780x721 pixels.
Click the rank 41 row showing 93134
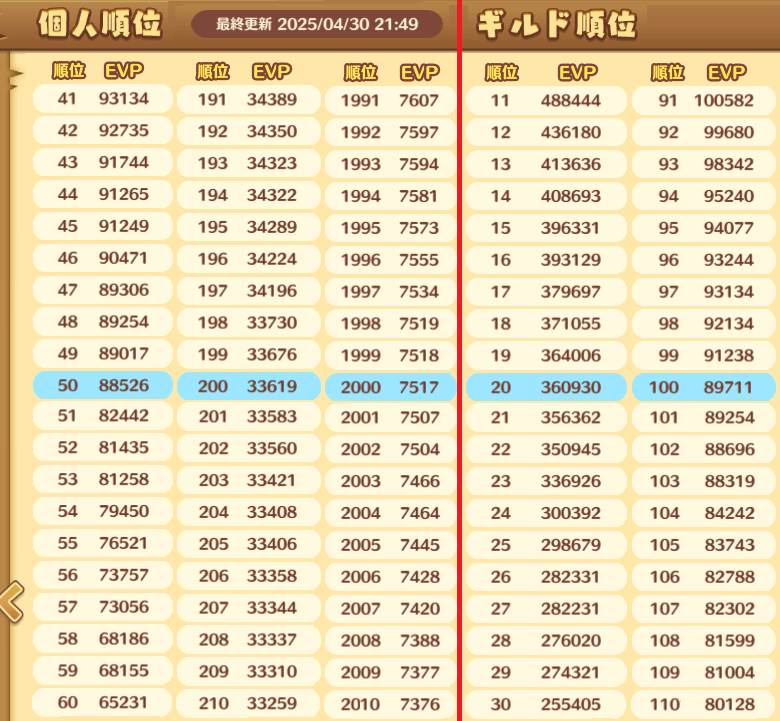point(103,99)
